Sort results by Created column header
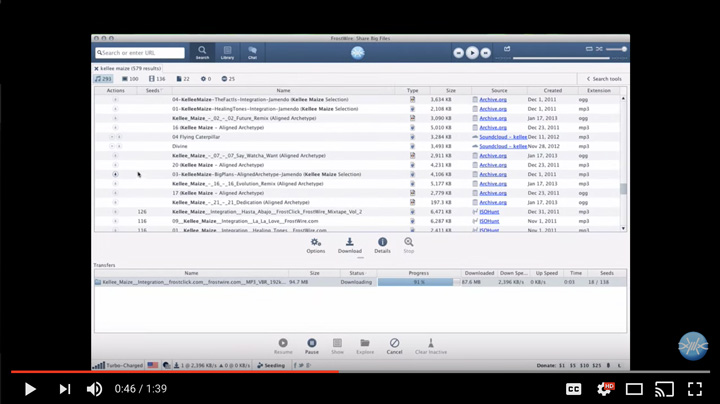The width and height of the screenshot is (720, 404). [552, 90]
